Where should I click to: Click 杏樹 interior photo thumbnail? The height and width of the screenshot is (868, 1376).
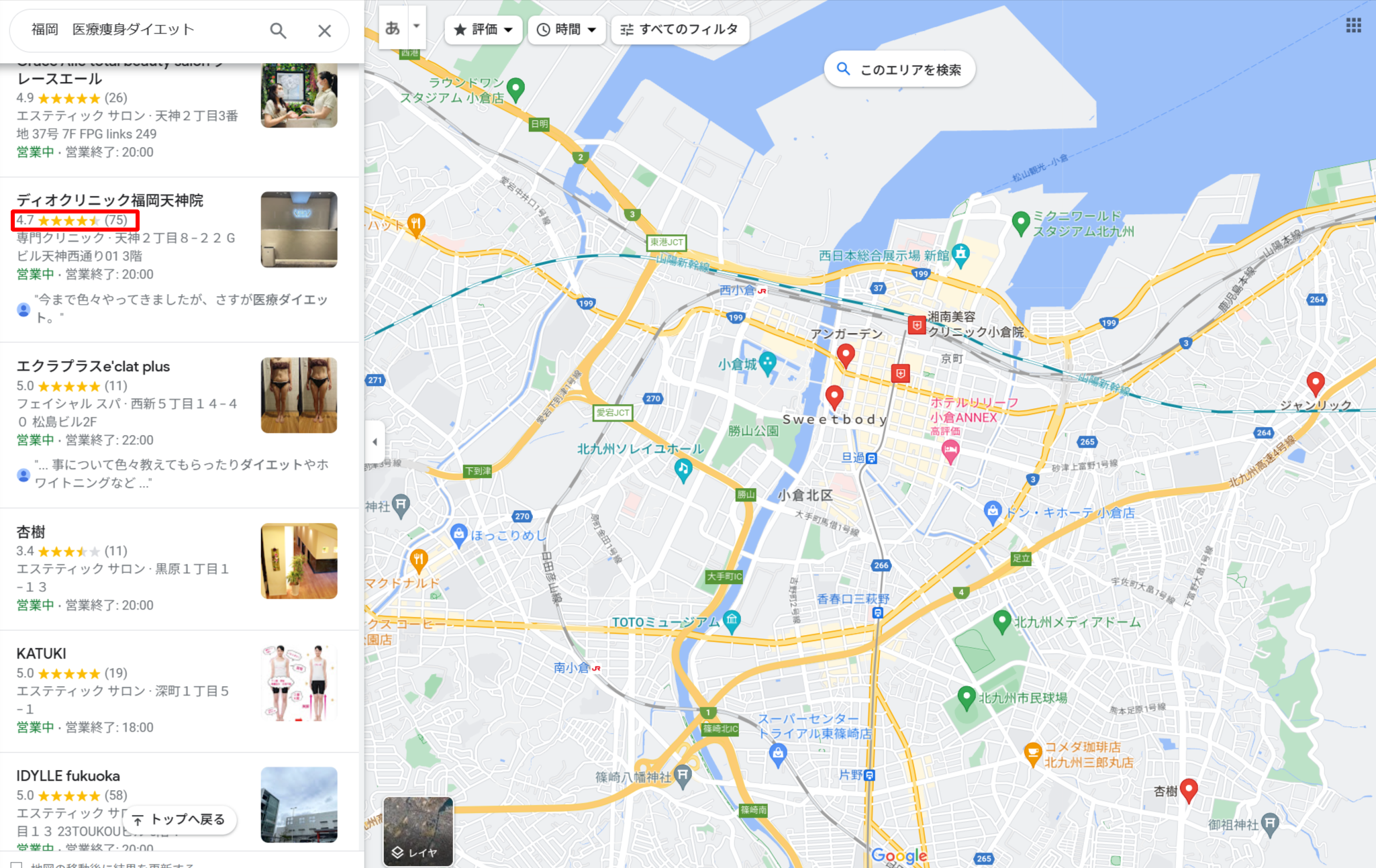click(x=299, y=561)
